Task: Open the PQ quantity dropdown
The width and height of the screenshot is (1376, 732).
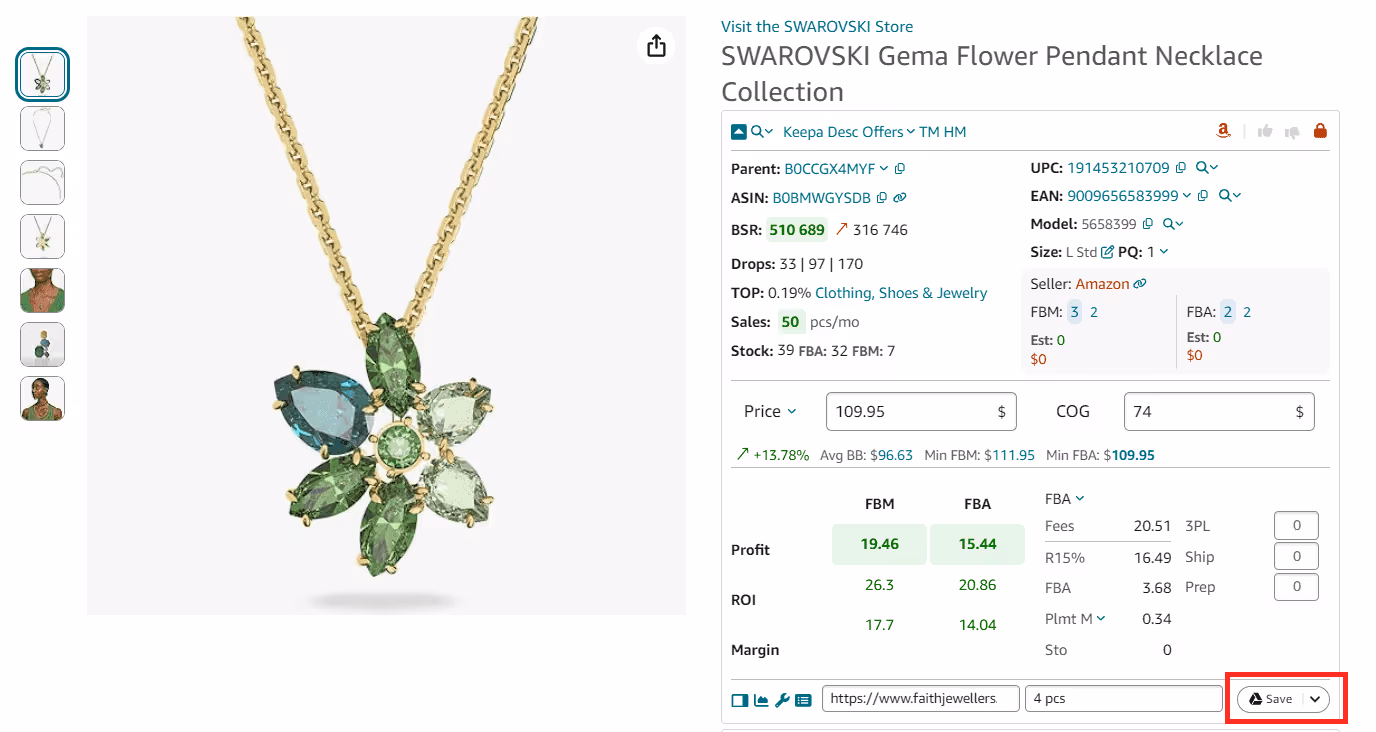Action: pos(1164,252)
